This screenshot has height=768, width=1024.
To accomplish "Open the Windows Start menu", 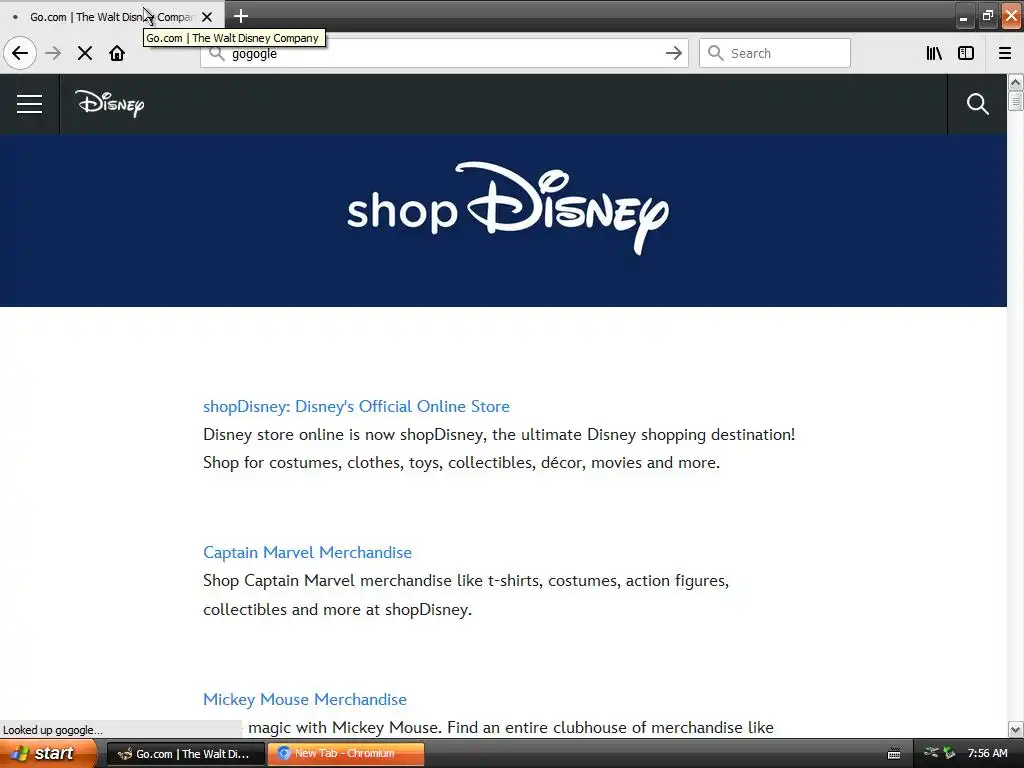I will 47,754.
